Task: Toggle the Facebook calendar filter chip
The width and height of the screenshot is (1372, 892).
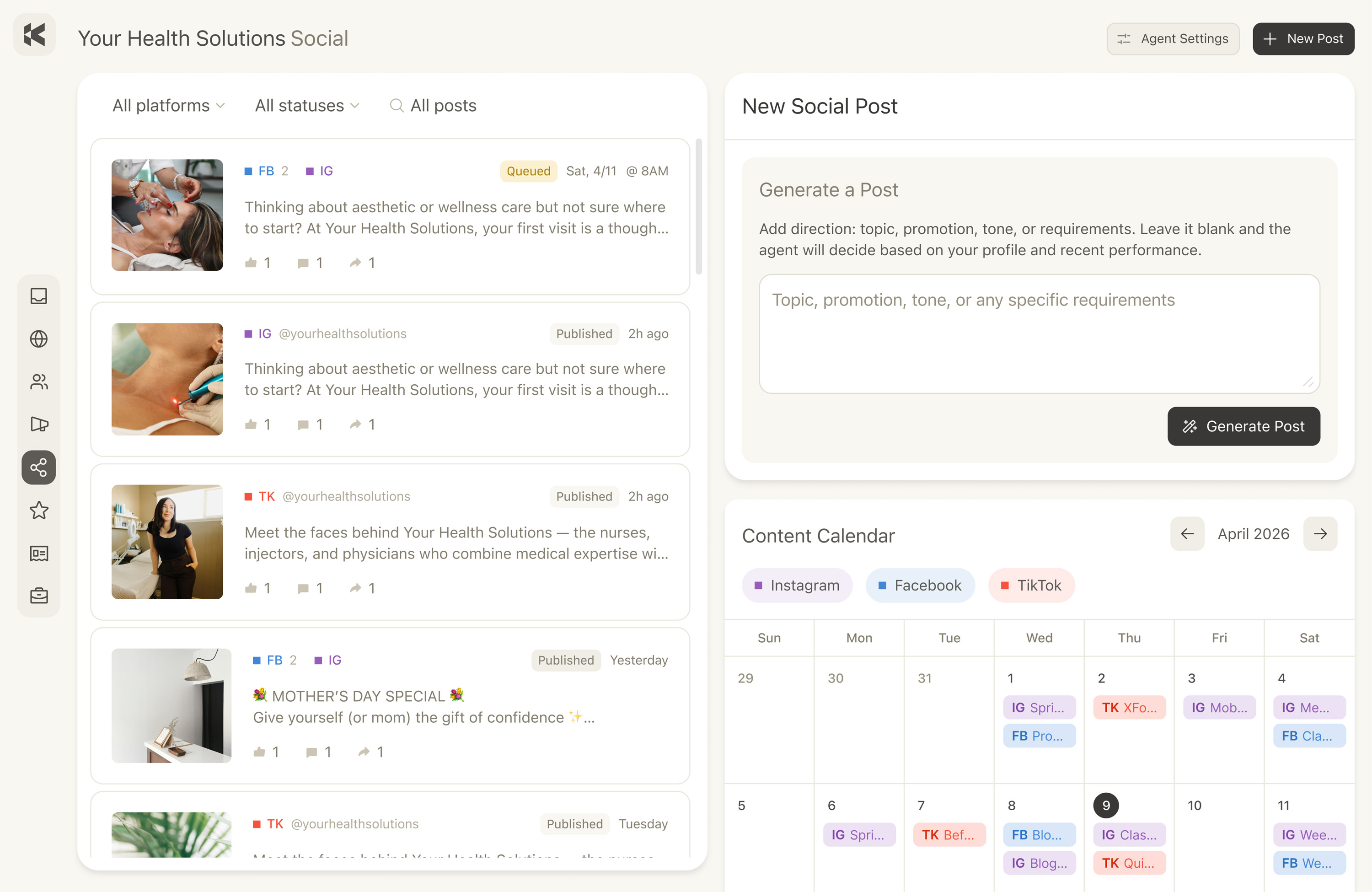Action: (920, 585)
